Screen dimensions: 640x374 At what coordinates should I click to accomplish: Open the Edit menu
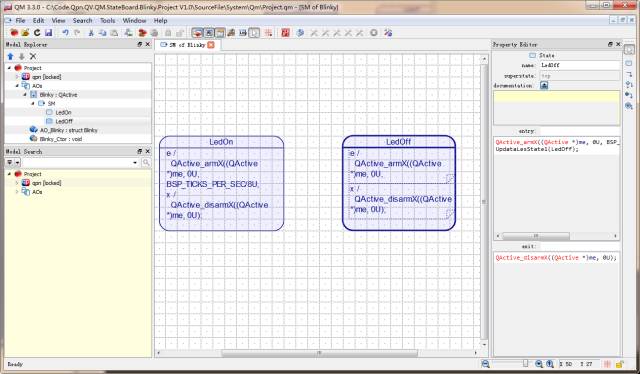tap(38, 20)
